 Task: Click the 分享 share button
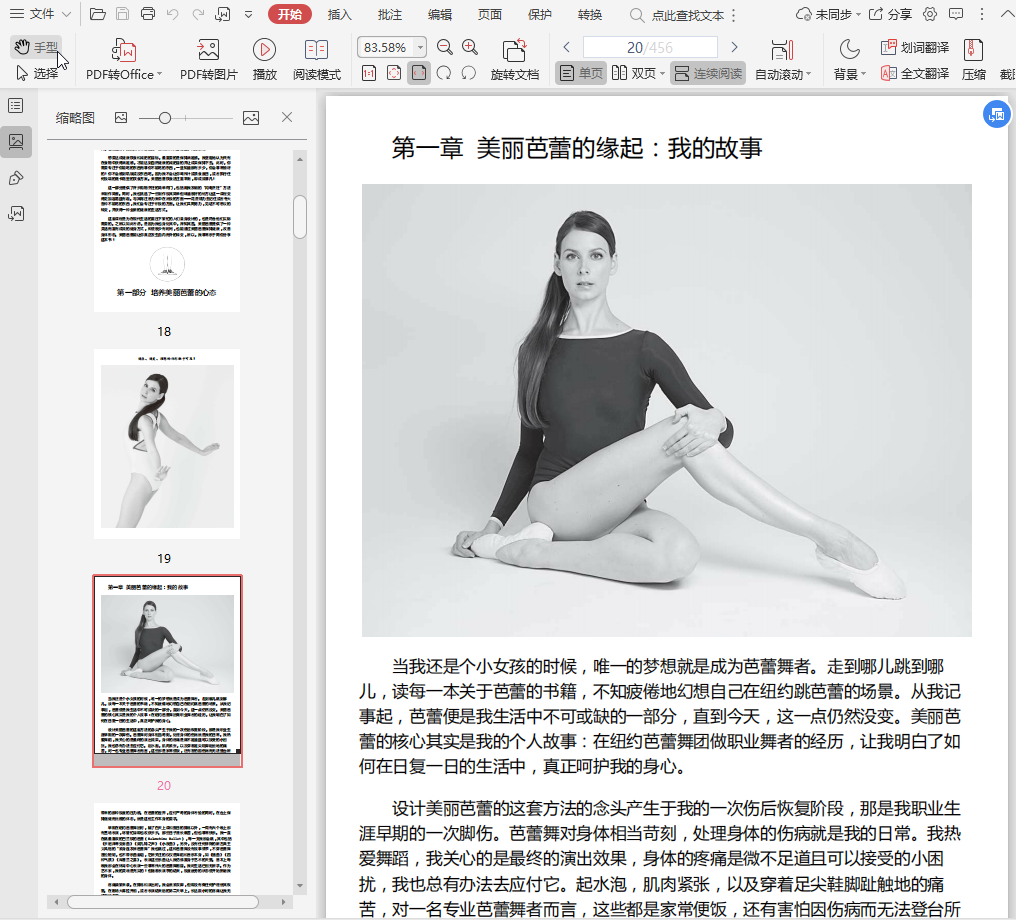[x=890, y=14]
